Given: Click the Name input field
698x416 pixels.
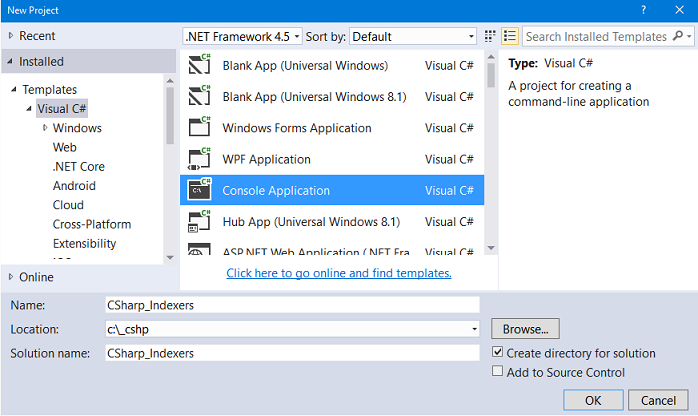Looking at the screenshot, I should tap(292, 305).
